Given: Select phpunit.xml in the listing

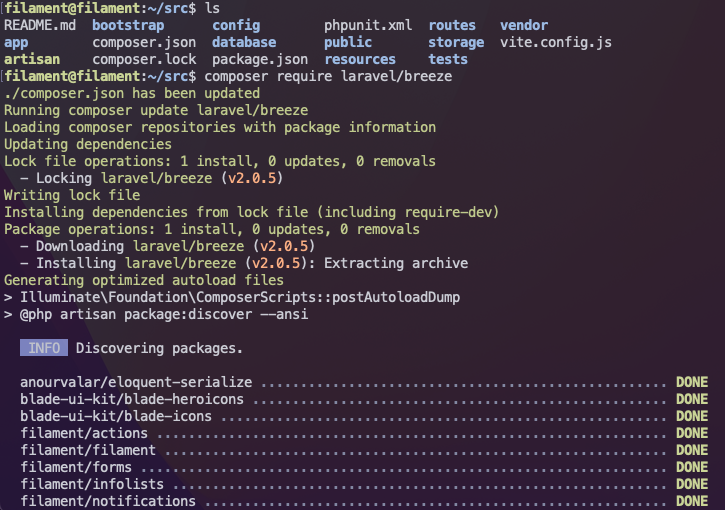Looking at the screenshot, I should click(368, 25).
